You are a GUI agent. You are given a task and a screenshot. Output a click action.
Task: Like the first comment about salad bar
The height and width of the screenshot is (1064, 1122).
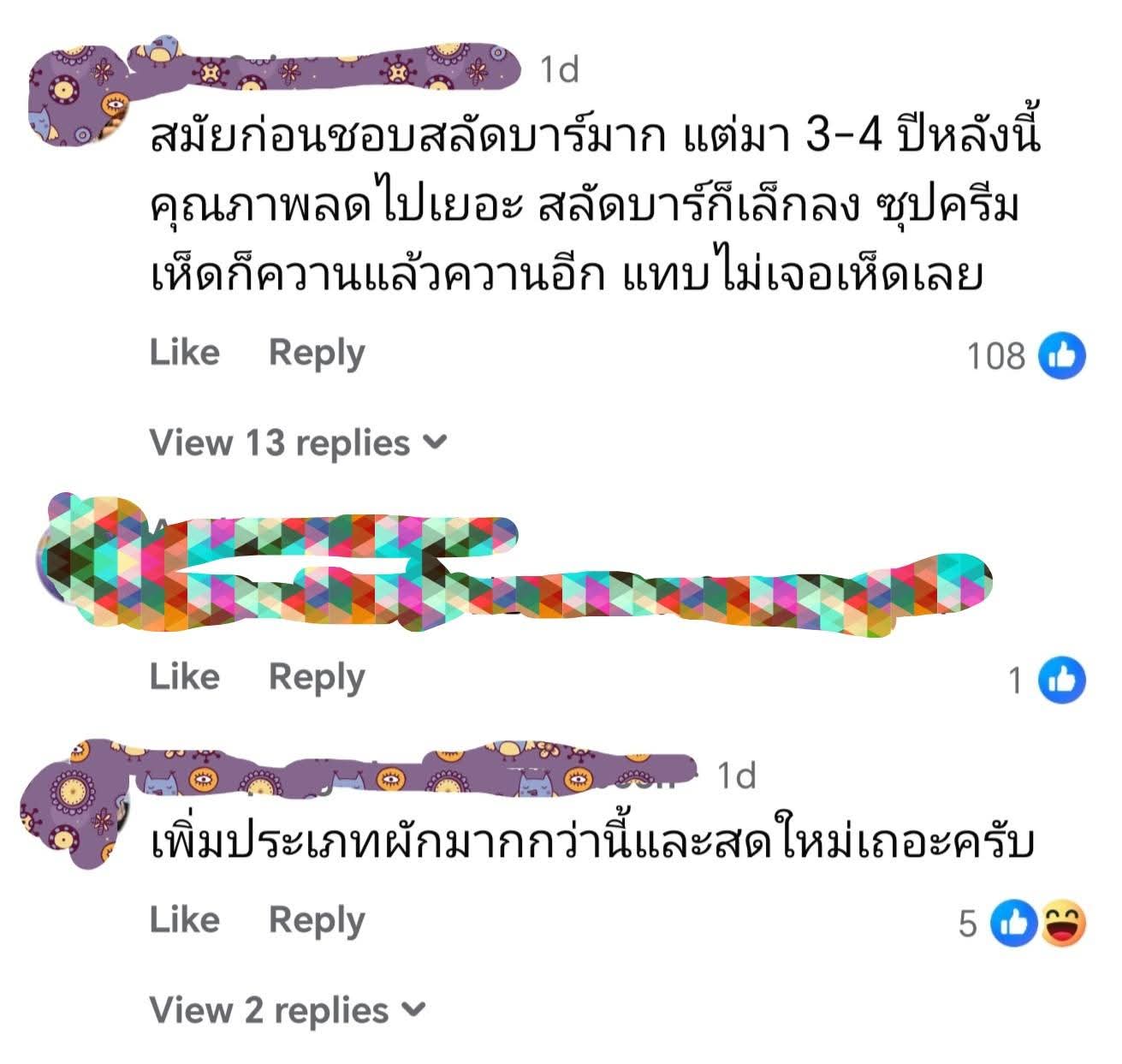(185, 353)
